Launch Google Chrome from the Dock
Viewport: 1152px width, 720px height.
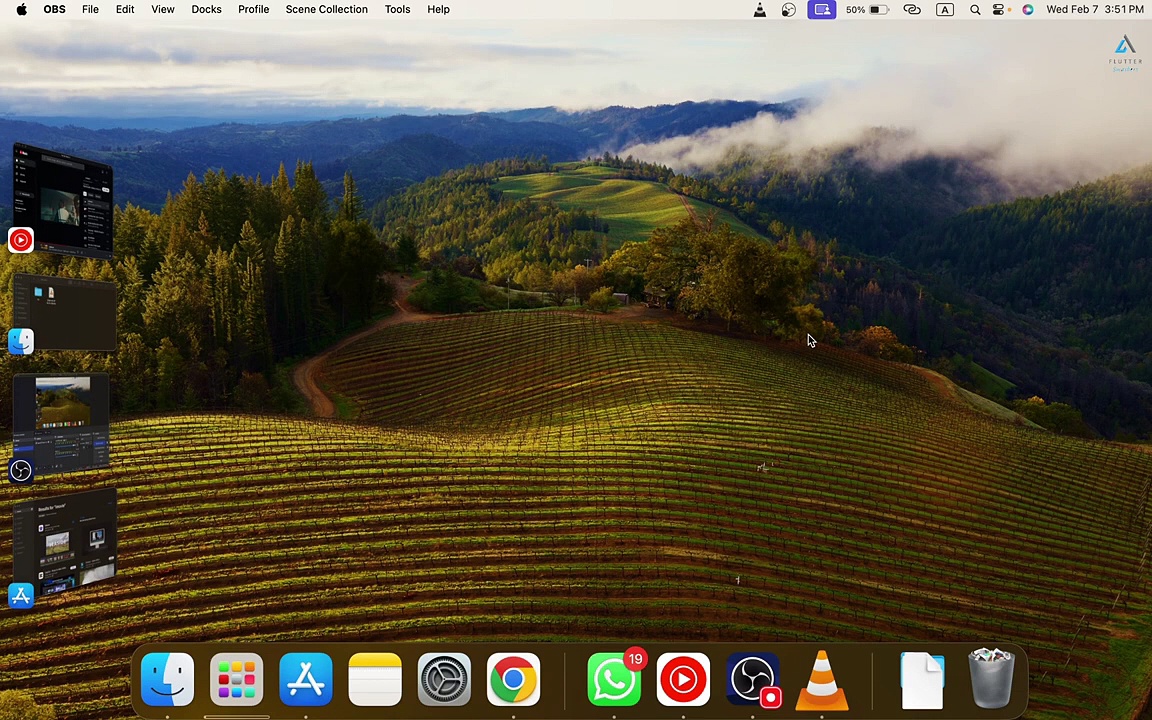tap(513, 680)
